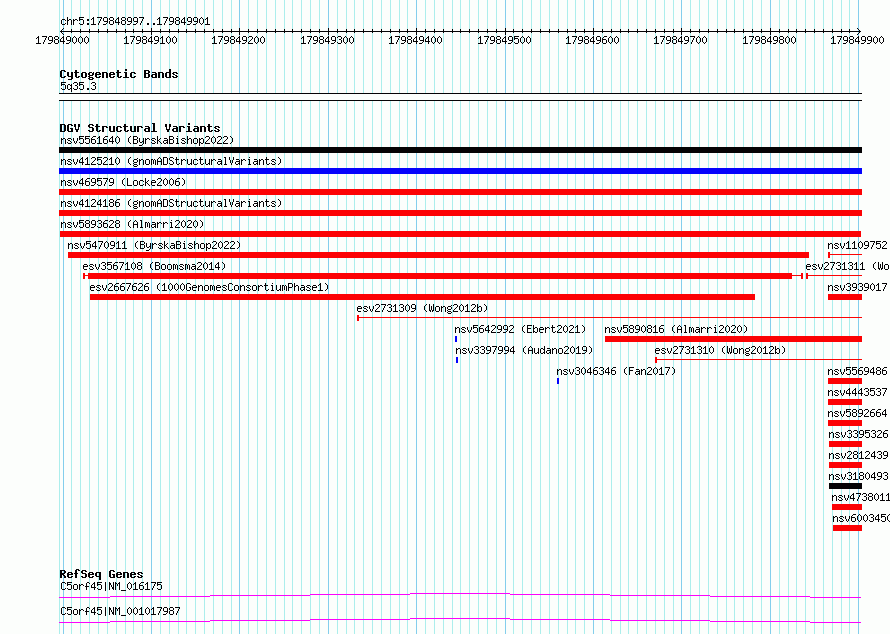Screen dimensions: 890x634
Task: Select variant nsv5470911 (ByrskaBishop2022) label
Action: tap(154, 245)
